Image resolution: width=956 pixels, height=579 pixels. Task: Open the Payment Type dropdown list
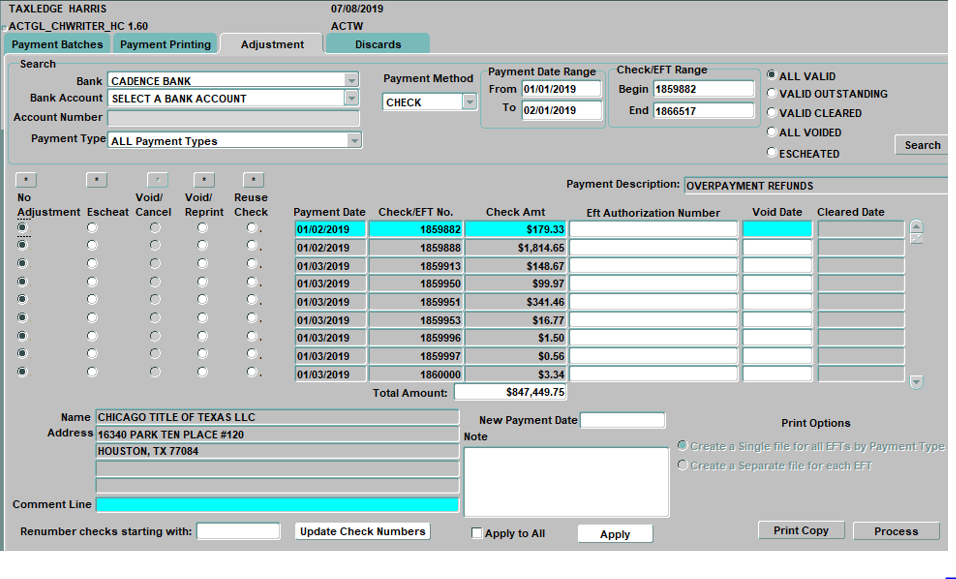(x=354, y=141)
